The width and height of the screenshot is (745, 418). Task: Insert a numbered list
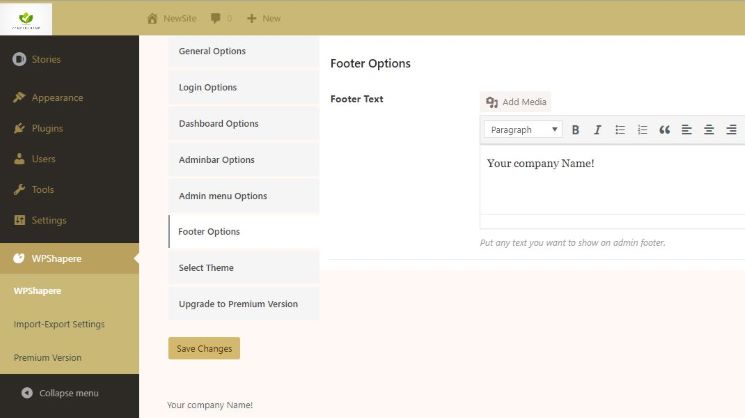[x=642, y=130]
